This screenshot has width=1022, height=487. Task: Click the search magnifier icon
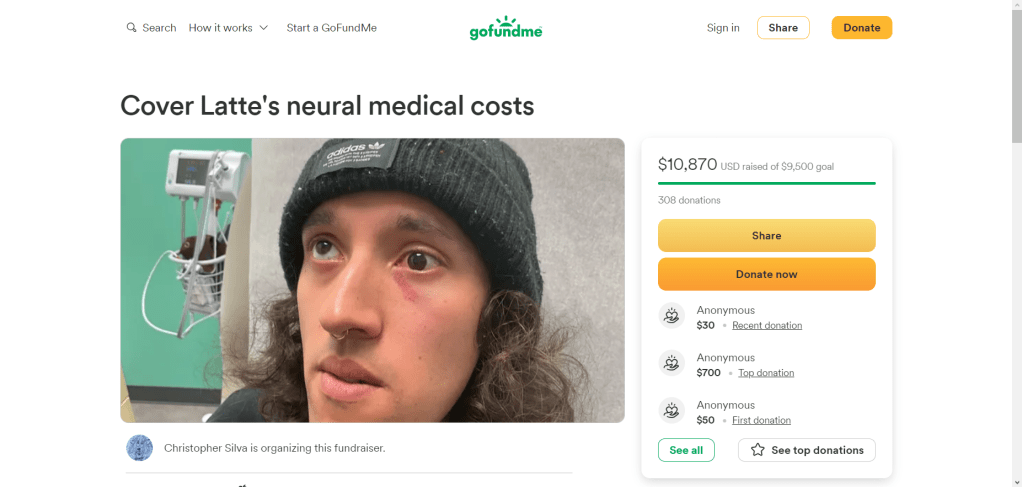pos(131,28)
